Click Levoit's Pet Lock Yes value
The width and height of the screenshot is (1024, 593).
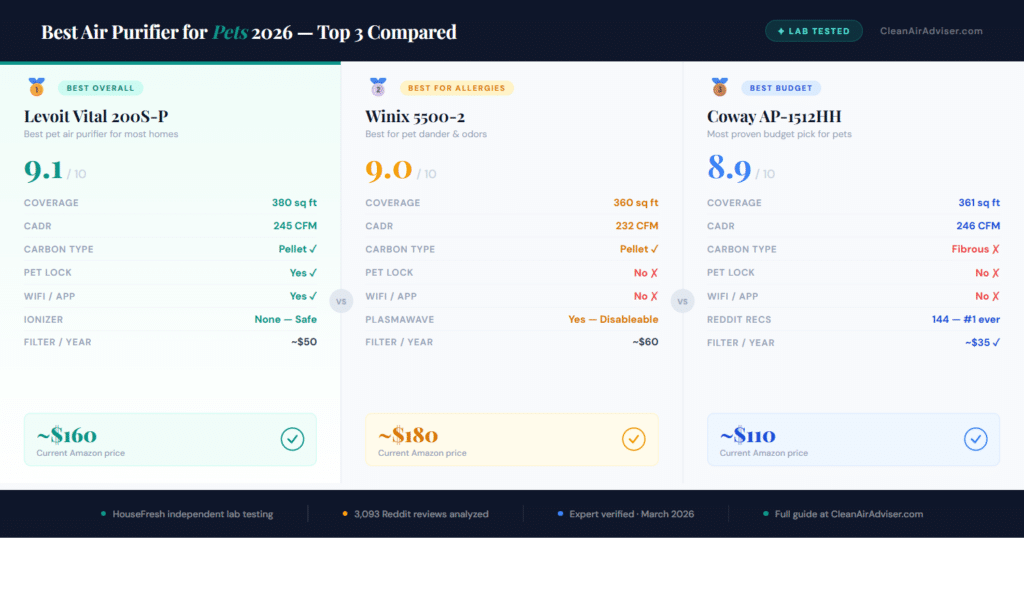(x=303, y=273)
